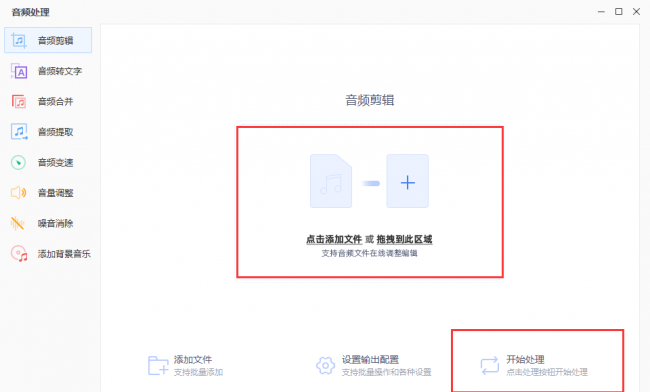Click the 音频剪辑 heading in main panel
The height and width of the screenshot is (392, 650).
pyautogui.click(x=370, y=100)
